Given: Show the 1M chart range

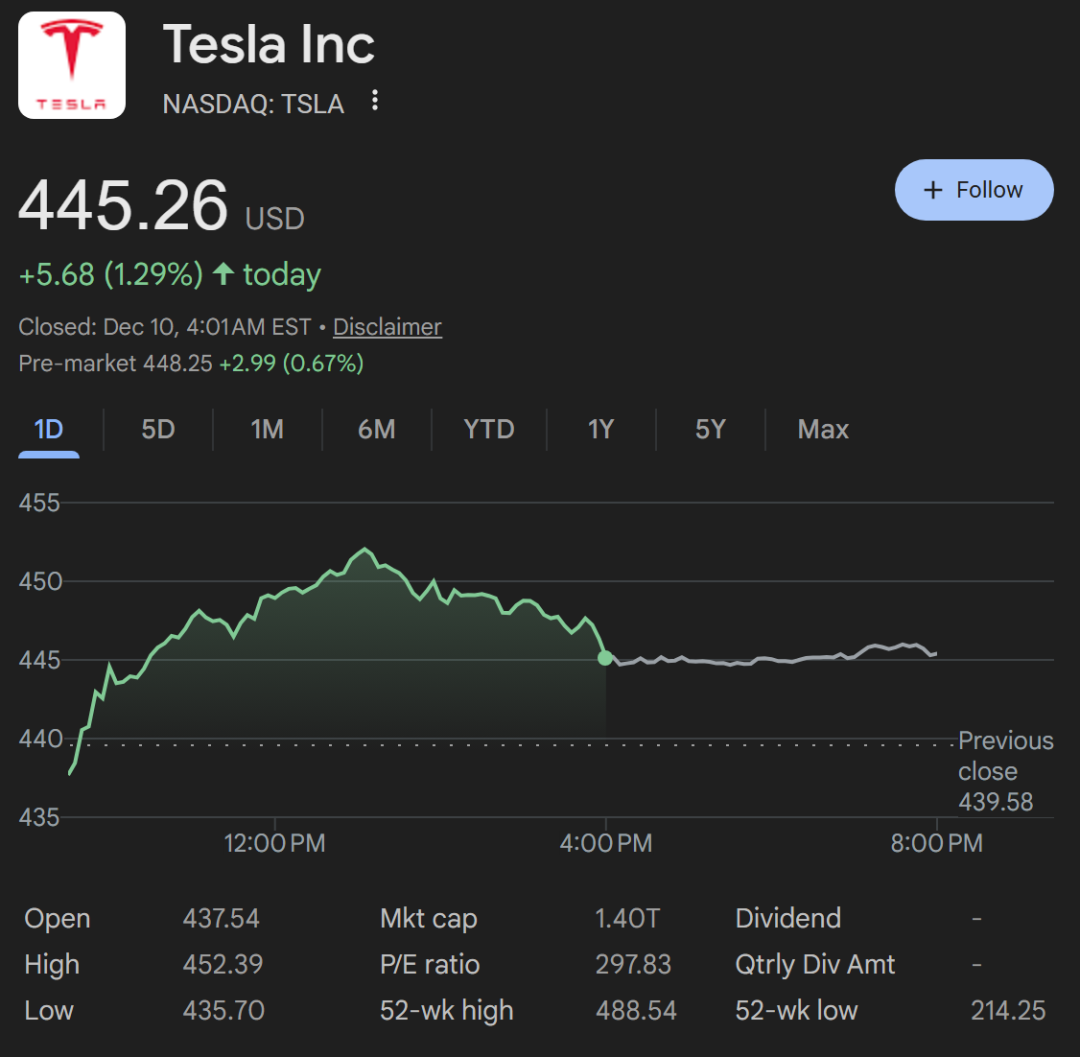Looking at the screenshot, I should tap(267, 430).
